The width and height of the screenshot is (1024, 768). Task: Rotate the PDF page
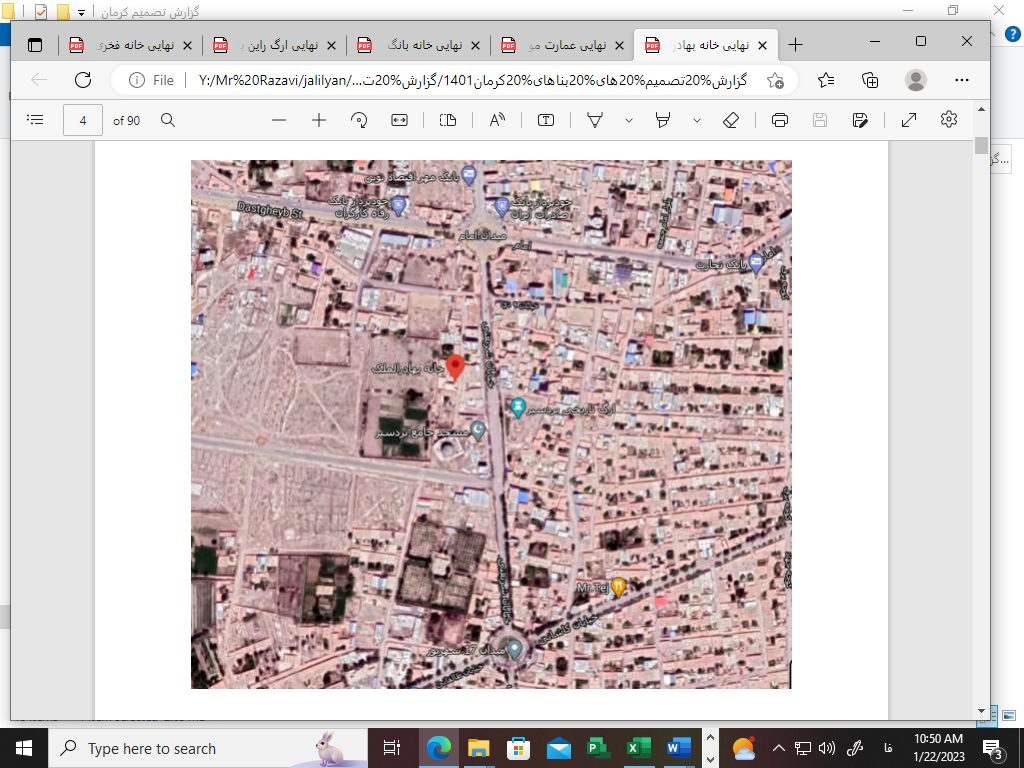359,120
